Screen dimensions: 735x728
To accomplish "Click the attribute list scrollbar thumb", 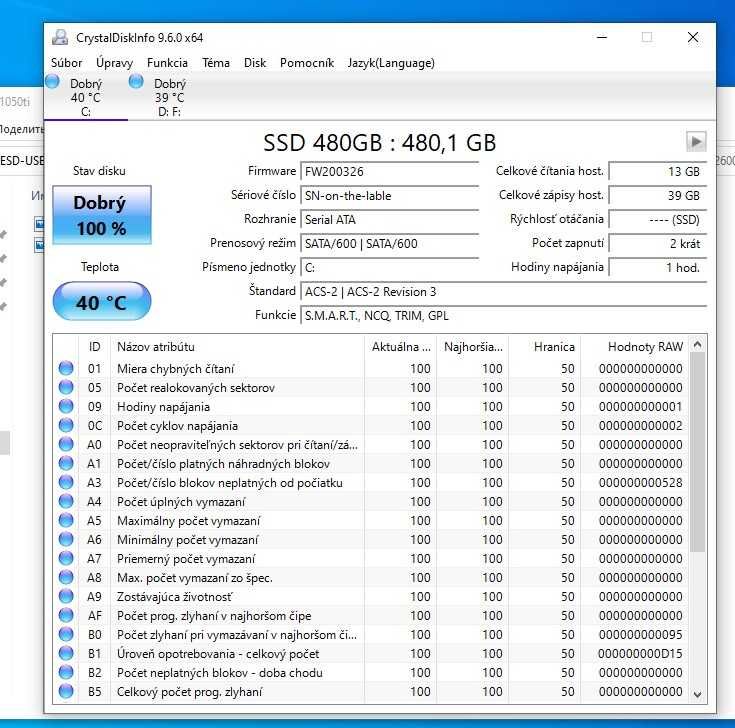I will [x=698, y=452].
